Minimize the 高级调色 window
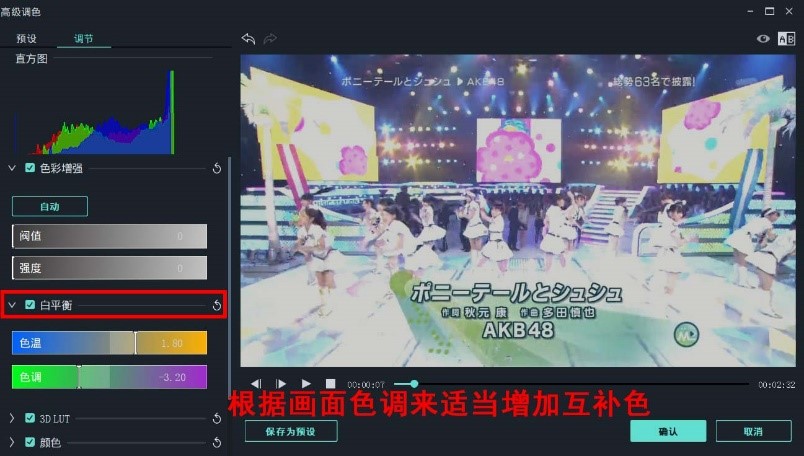804x456 pixels. pos(750,11)
